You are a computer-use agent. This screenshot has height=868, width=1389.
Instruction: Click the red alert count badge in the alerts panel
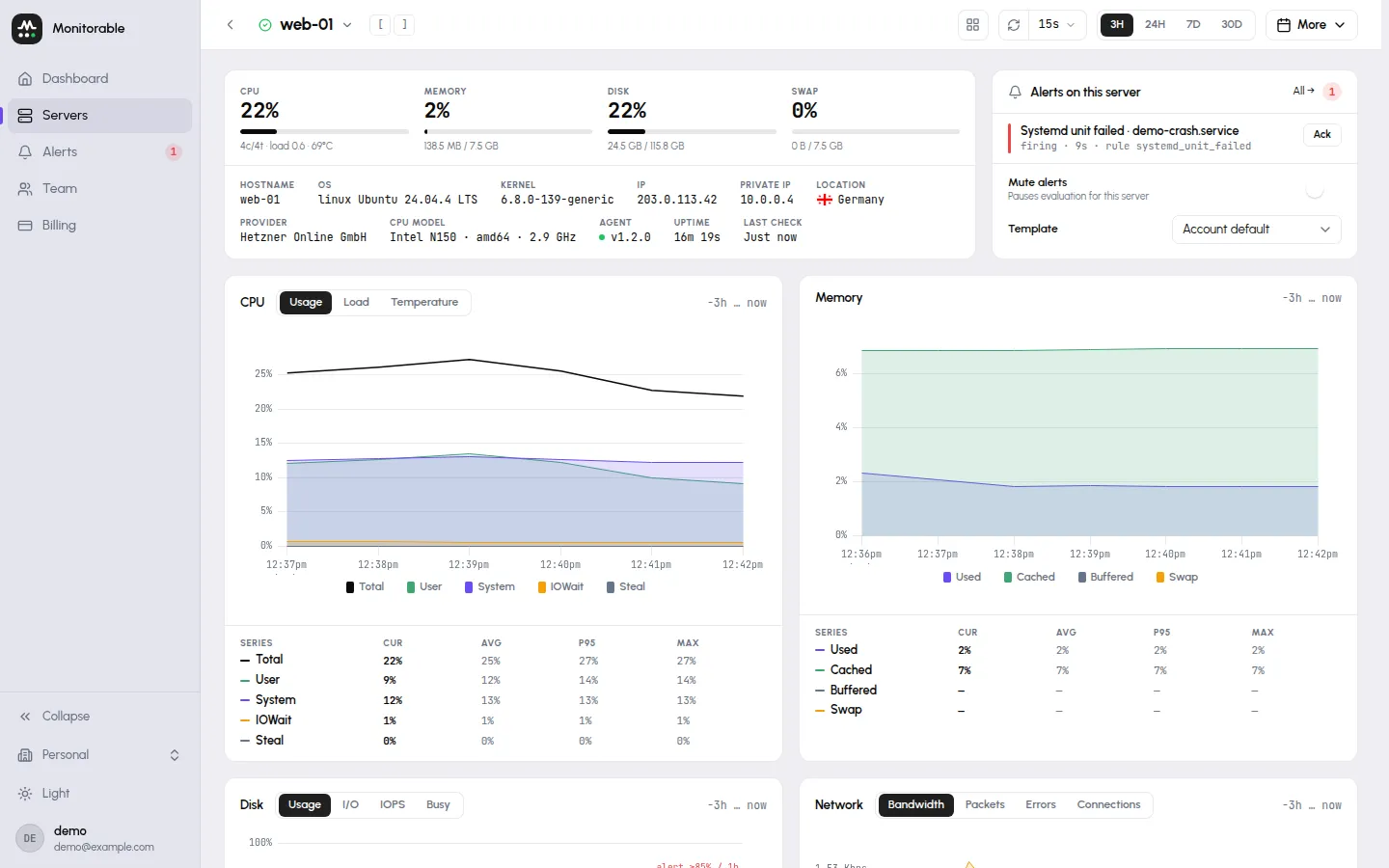tap(1332, 92)
